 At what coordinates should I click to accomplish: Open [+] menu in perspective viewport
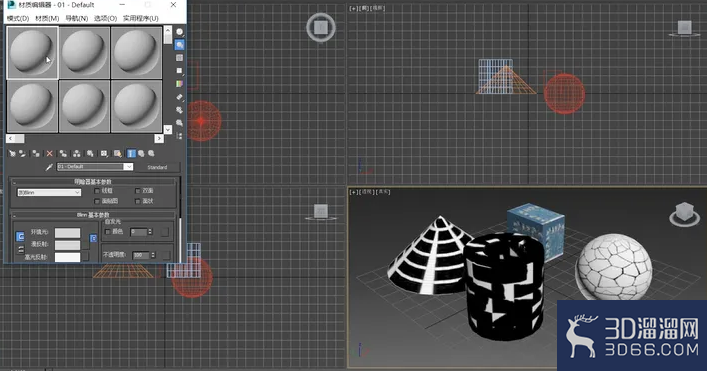pos(354,192)
